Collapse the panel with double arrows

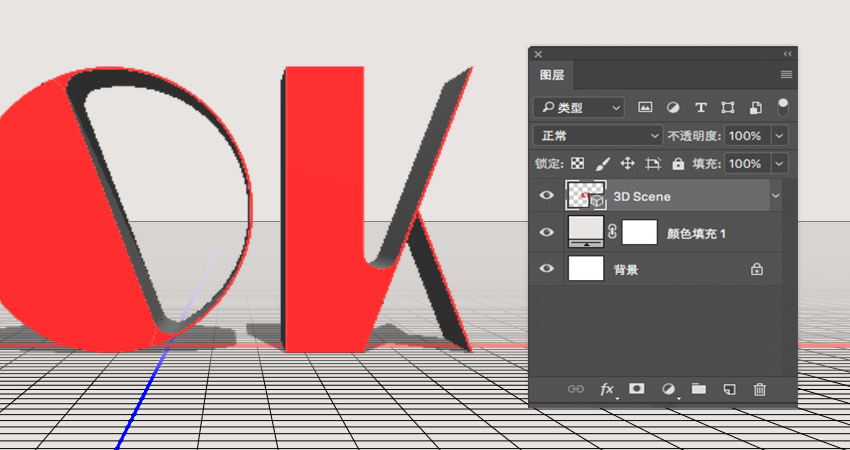[x=787, y=54]
